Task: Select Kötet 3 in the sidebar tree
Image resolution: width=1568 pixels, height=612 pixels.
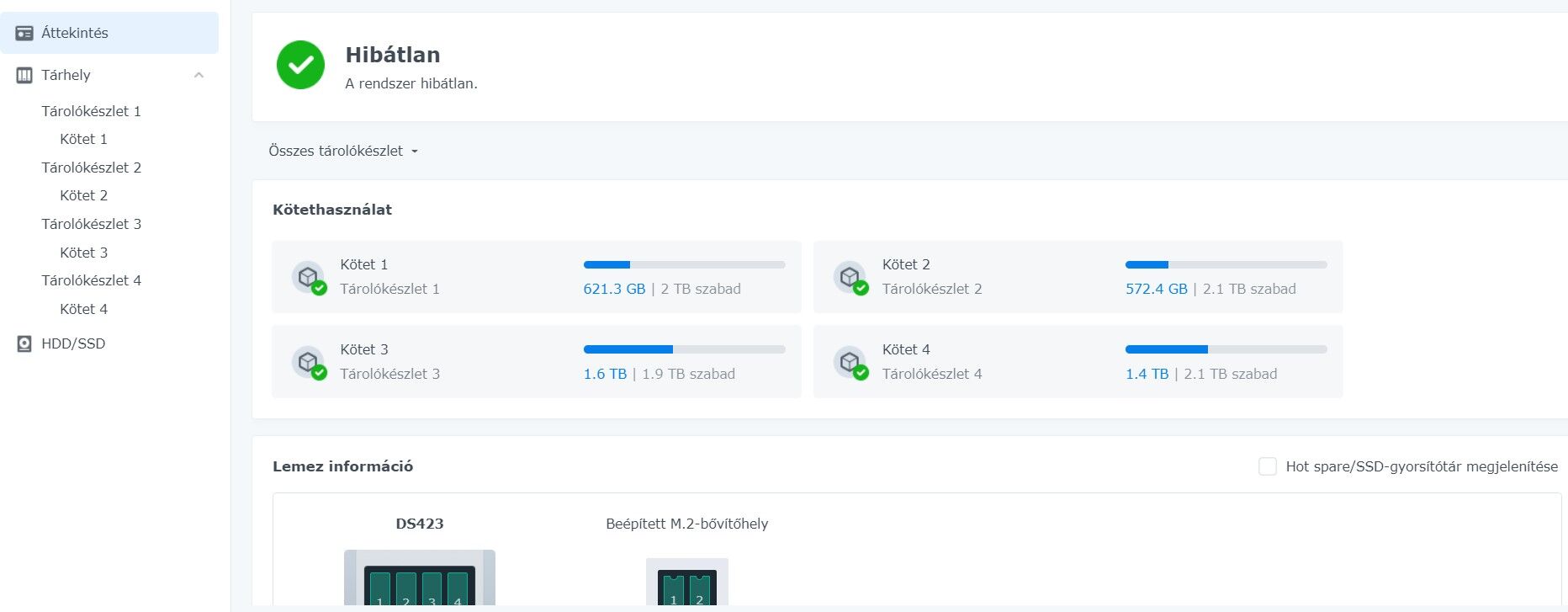Action: point(83,253)
